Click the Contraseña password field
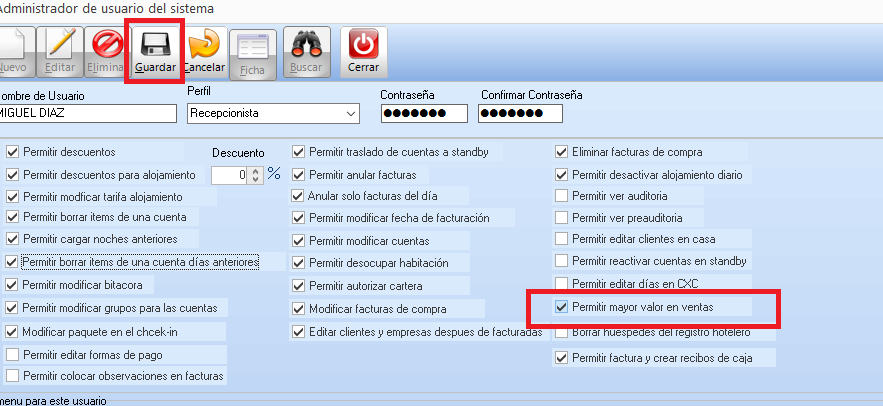 pos(424,114)
